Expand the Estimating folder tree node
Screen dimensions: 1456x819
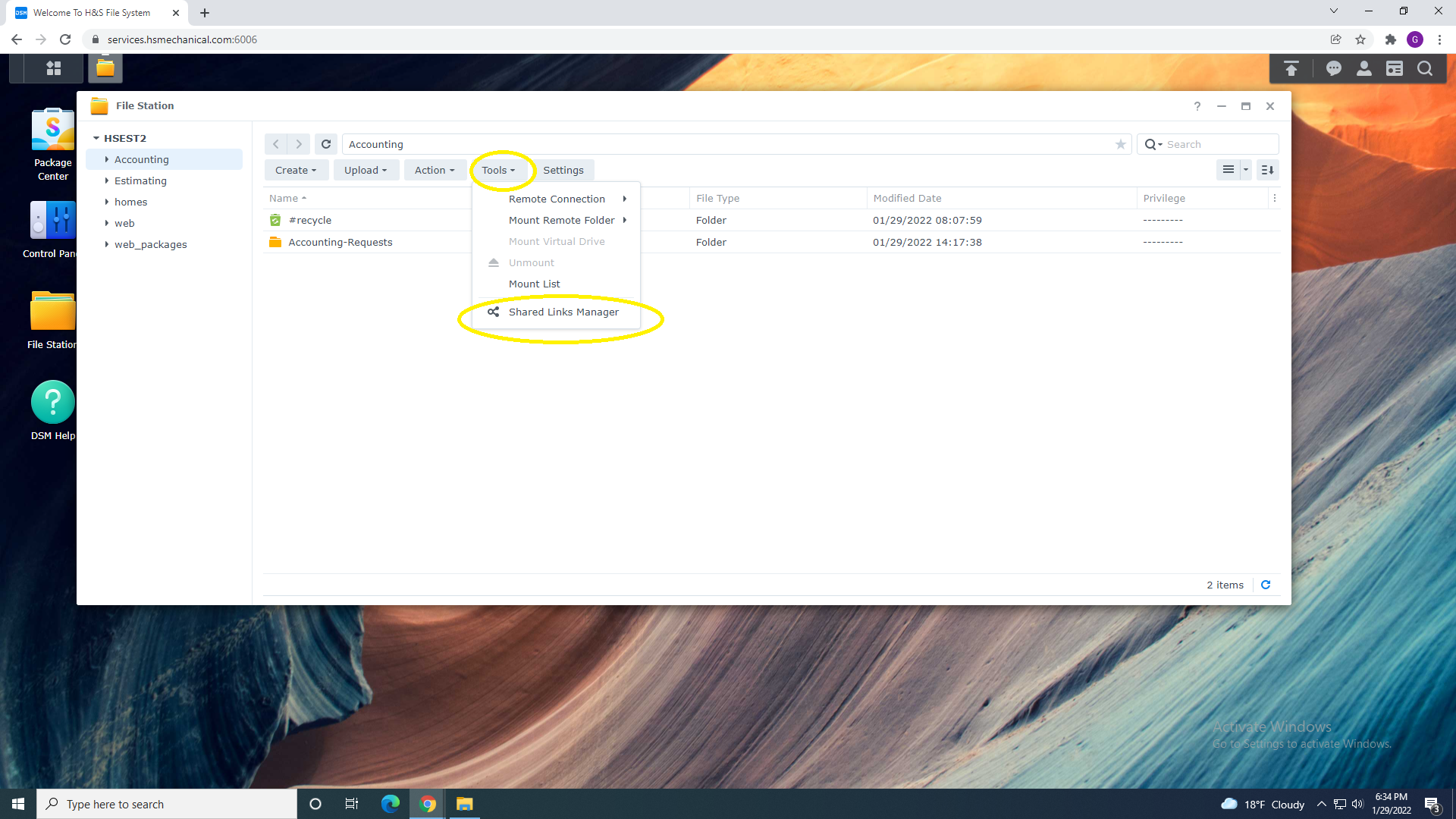pyautogui.click(x=107, y=180)
